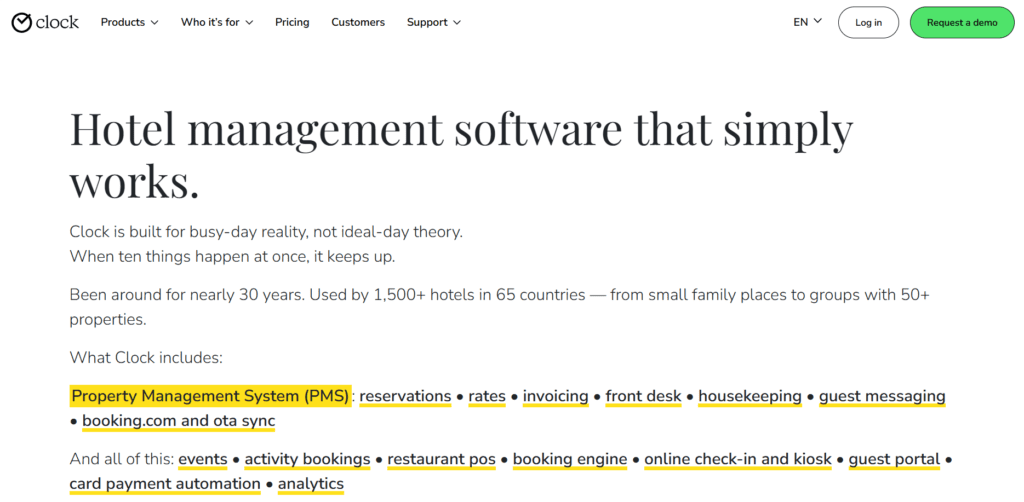Click the 'What Clock includes:' text
This screenshot has height=502, width=1024.
pyautogui.click(x=146, y=358)
